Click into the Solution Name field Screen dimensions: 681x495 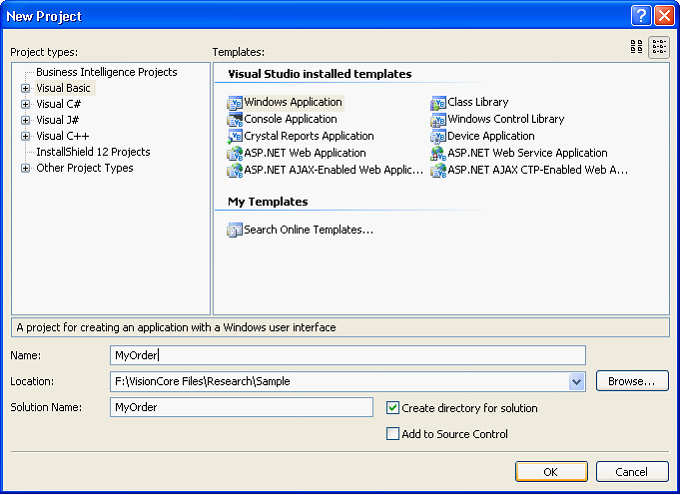241,407
